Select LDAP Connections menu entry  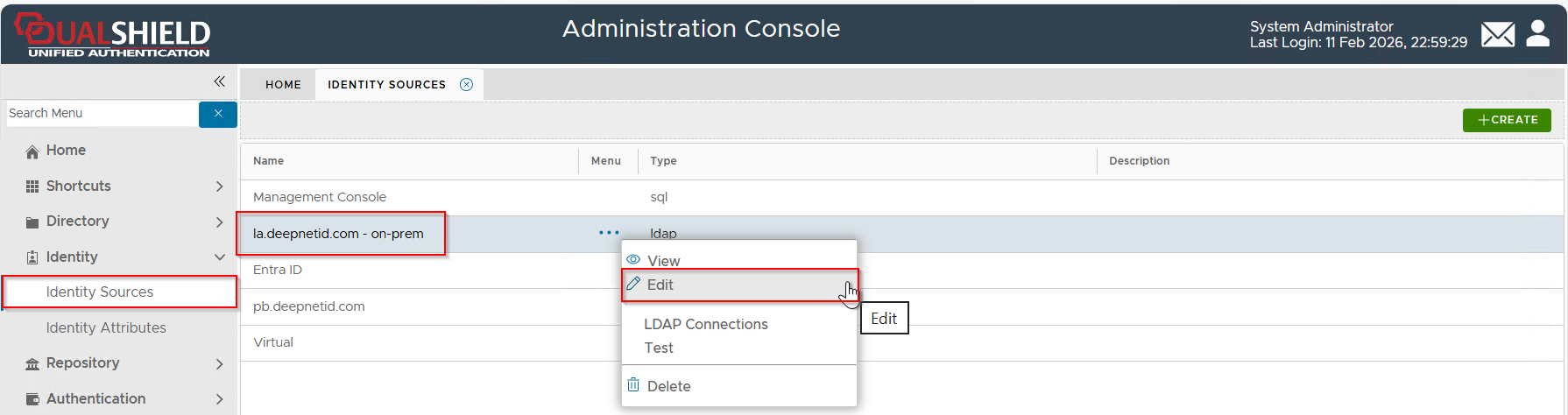(x=705, y=324)
